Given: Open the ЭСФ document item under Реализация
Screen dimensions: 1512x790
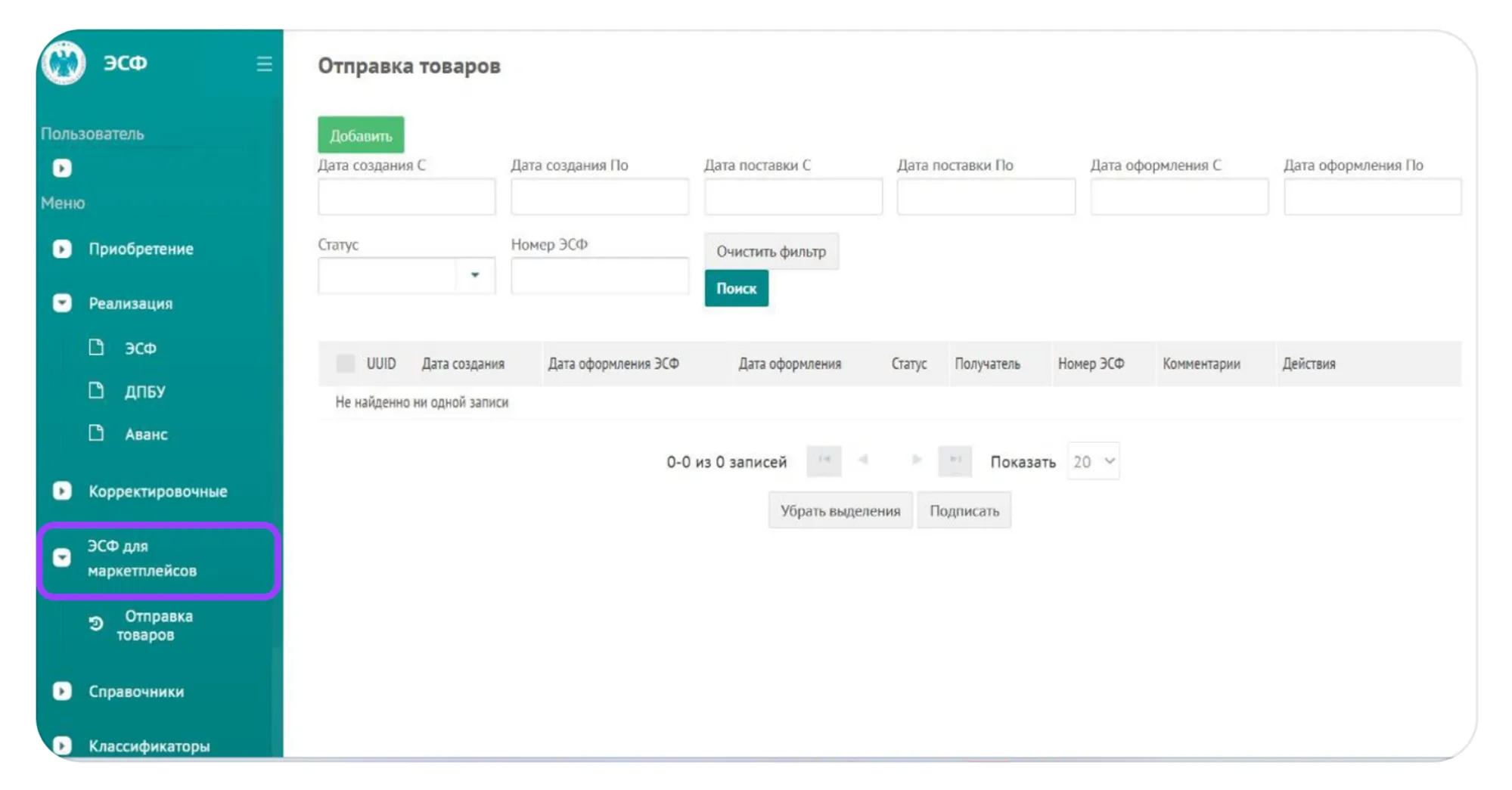Looking at the screenshot, I should (140, 349).
